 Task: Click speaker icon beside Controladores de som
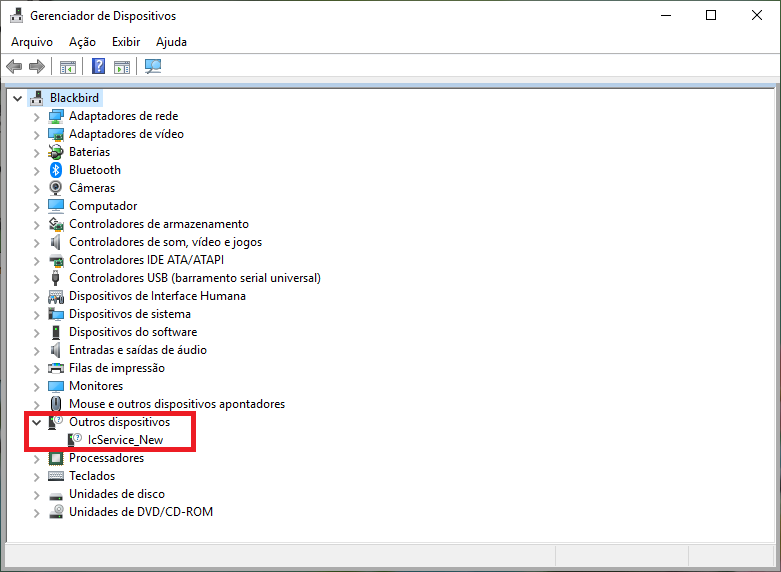(x=56, y=242)
